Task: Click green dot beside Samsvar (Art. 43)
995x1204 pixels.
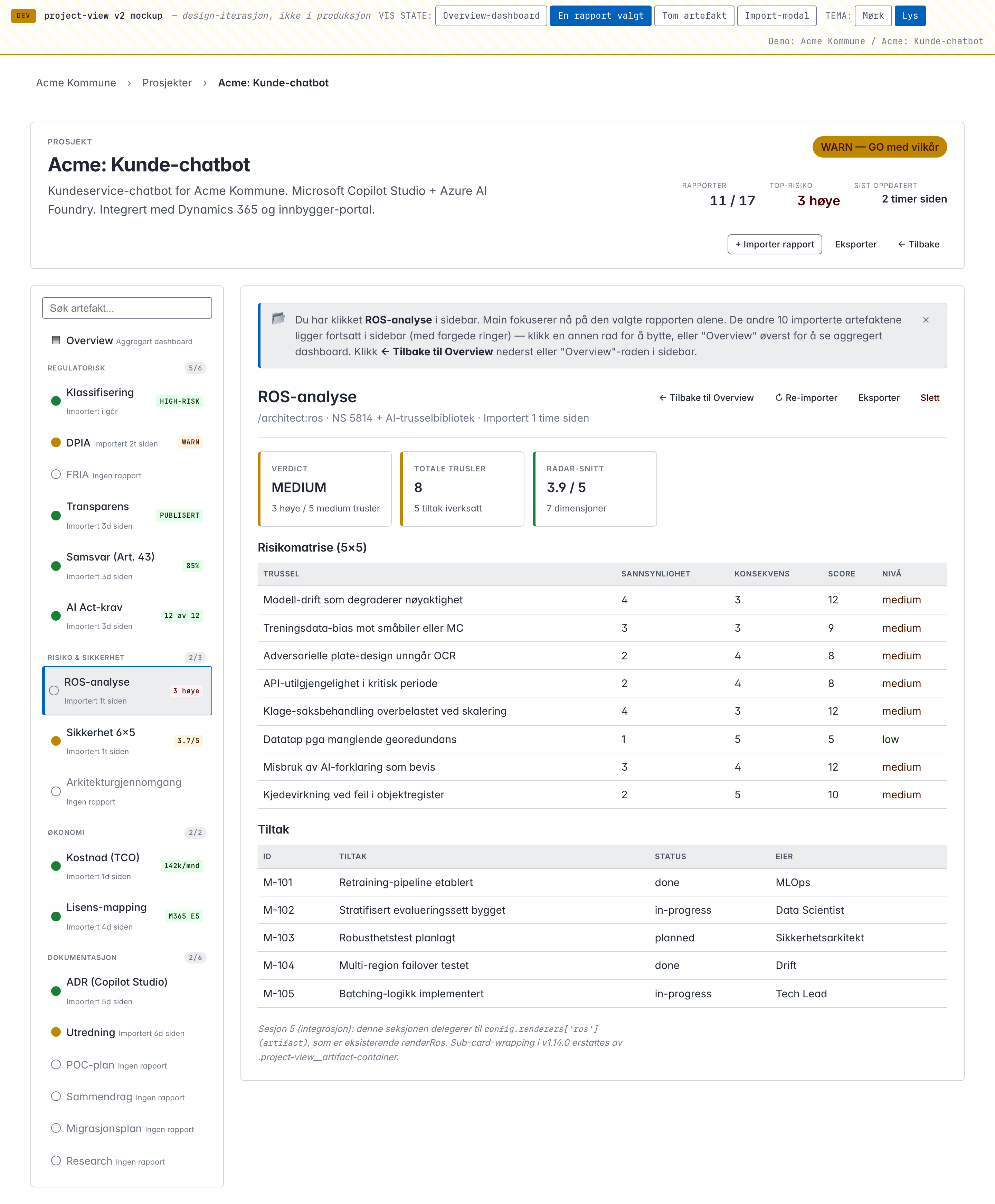Action: (56, 566)
